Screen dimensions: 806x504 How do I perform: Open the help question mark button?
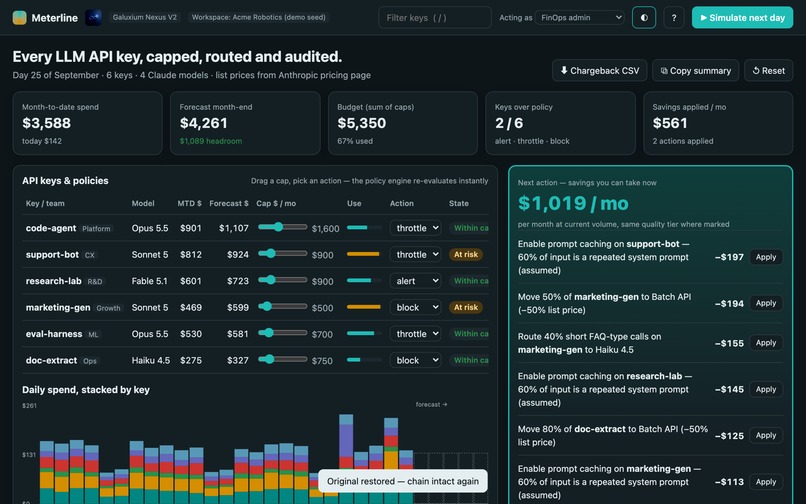[x=673, y=17]
